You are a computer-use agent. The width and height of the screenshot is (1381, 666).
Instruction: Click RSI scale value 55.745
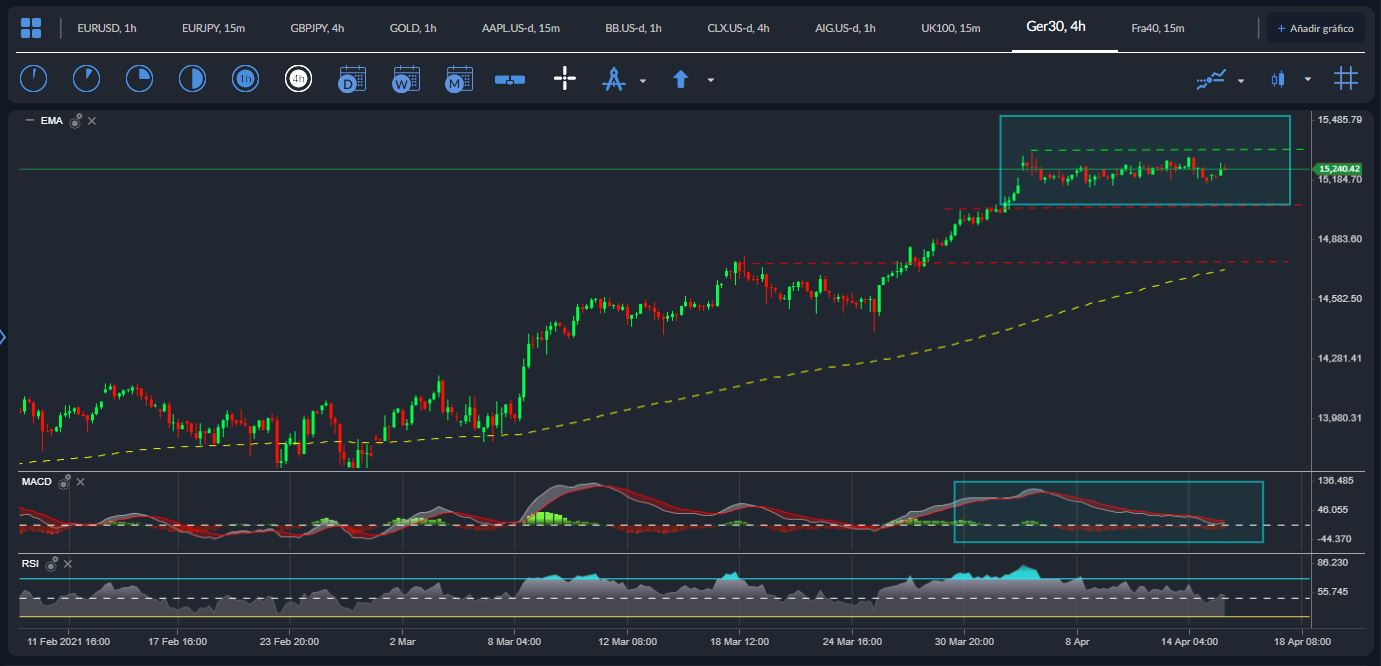[x=1334, y=591]
